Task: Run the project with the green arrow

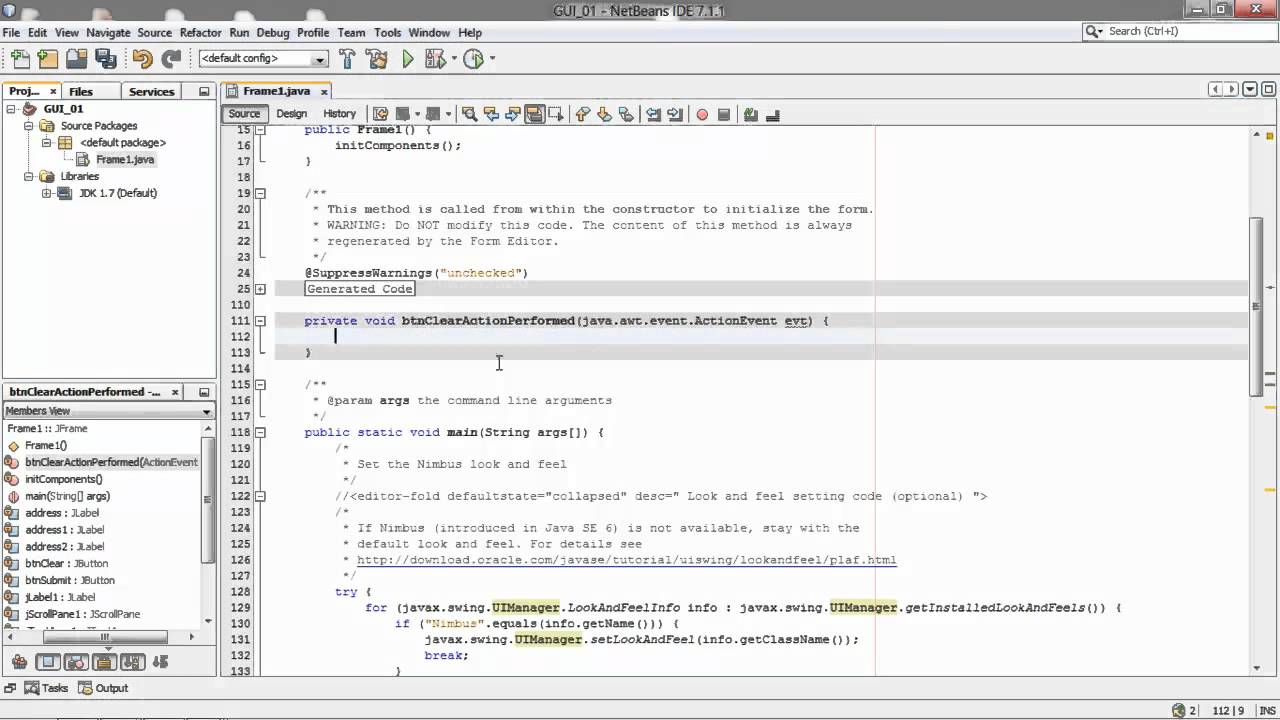Action: (x=408, y=59)
